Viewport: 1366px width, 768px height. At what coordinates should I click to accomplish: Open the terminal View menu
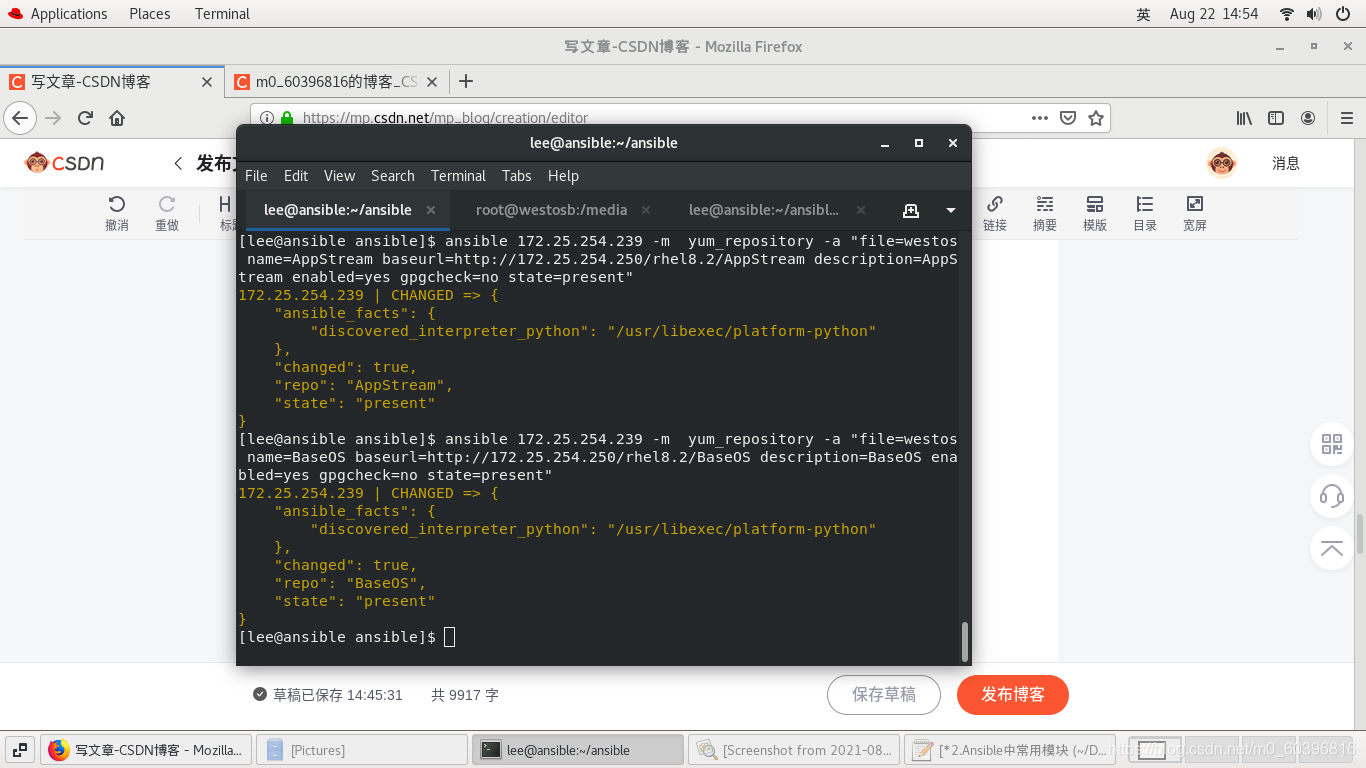click(340, 175)
